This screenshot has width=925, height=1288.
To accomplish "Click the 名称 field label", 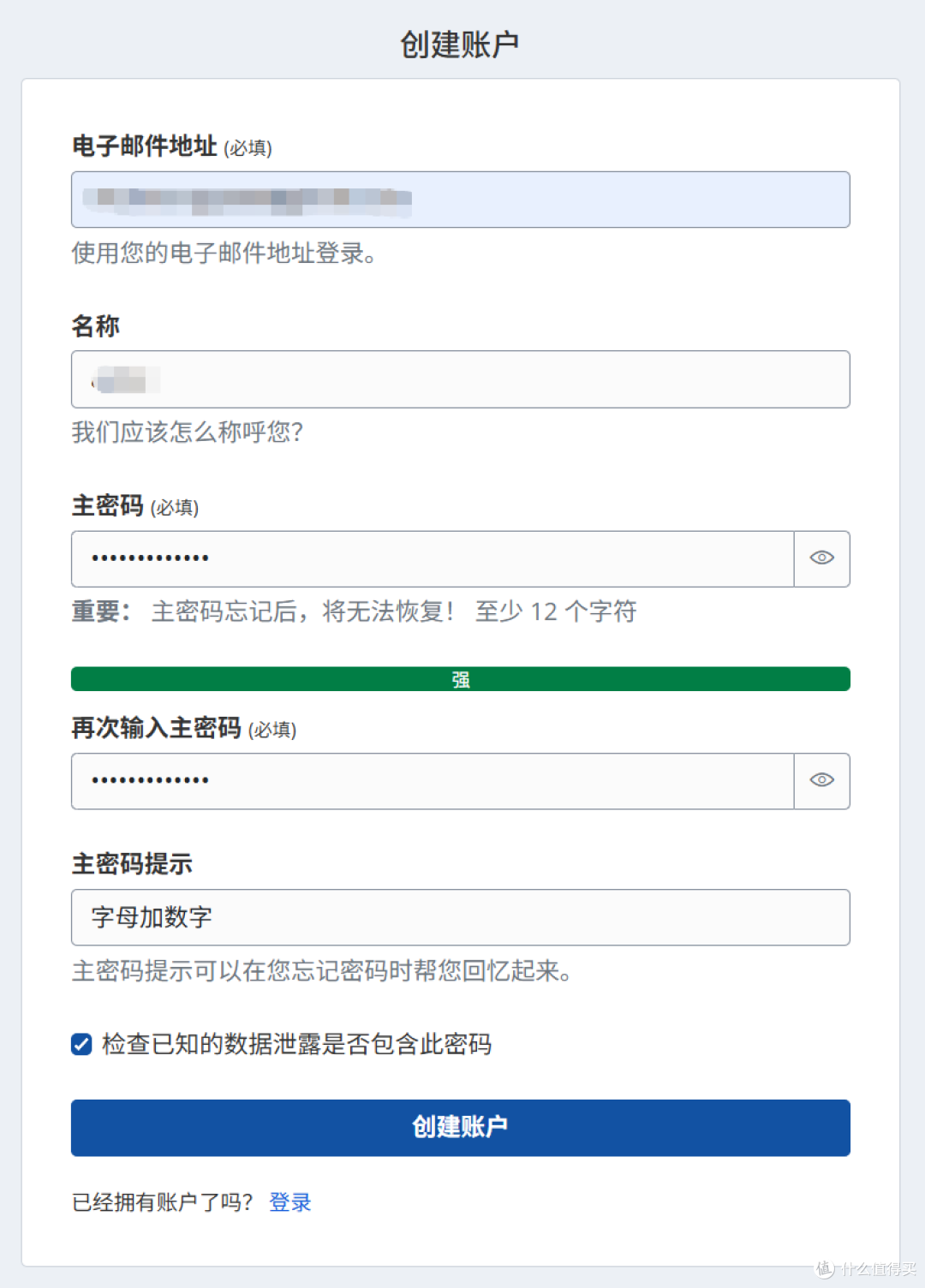I will (96, 326).
